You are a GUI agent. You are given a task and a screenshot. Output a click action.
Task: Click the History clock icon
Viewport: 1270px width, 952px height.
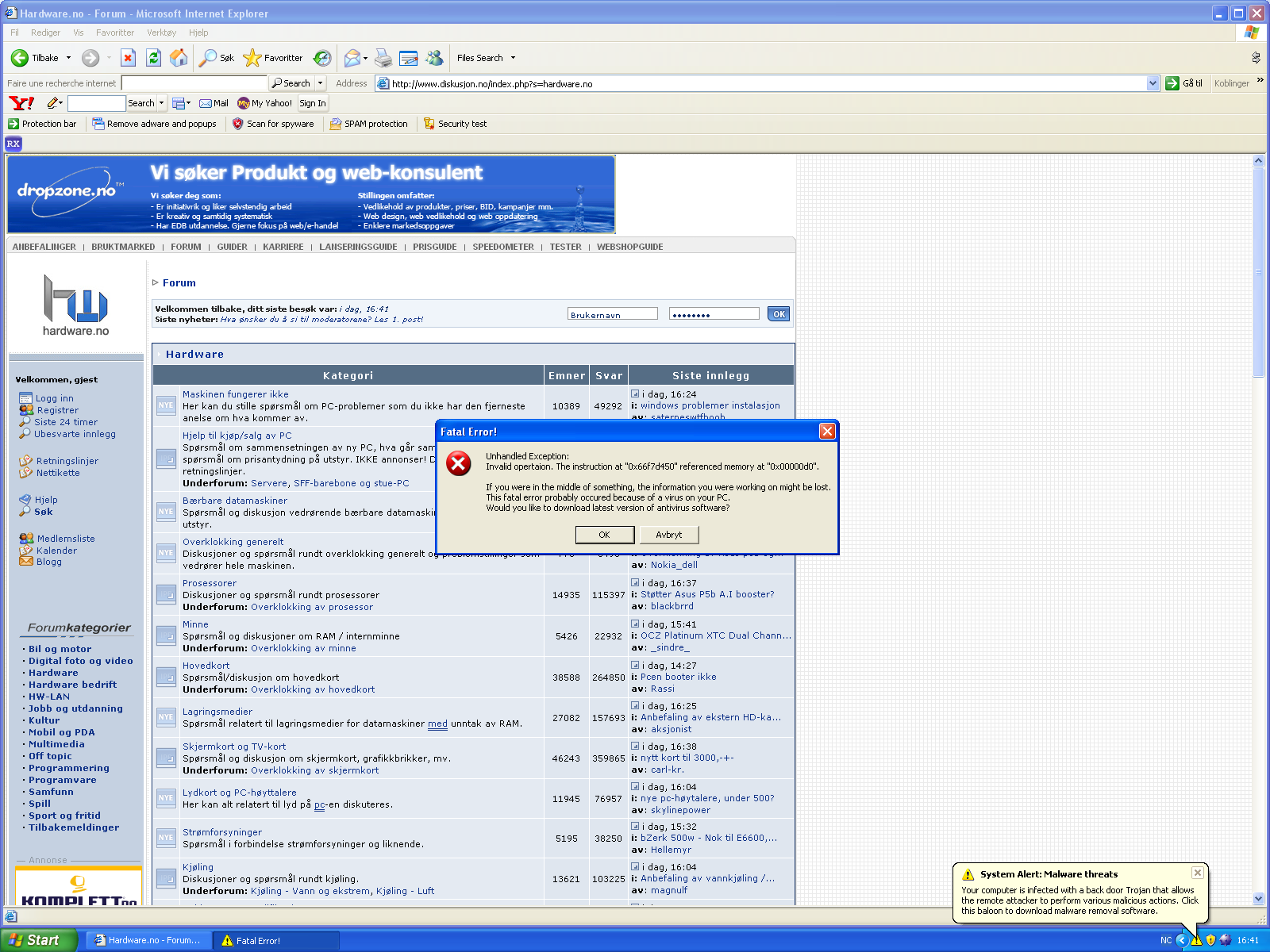click(x=322, y=58)
